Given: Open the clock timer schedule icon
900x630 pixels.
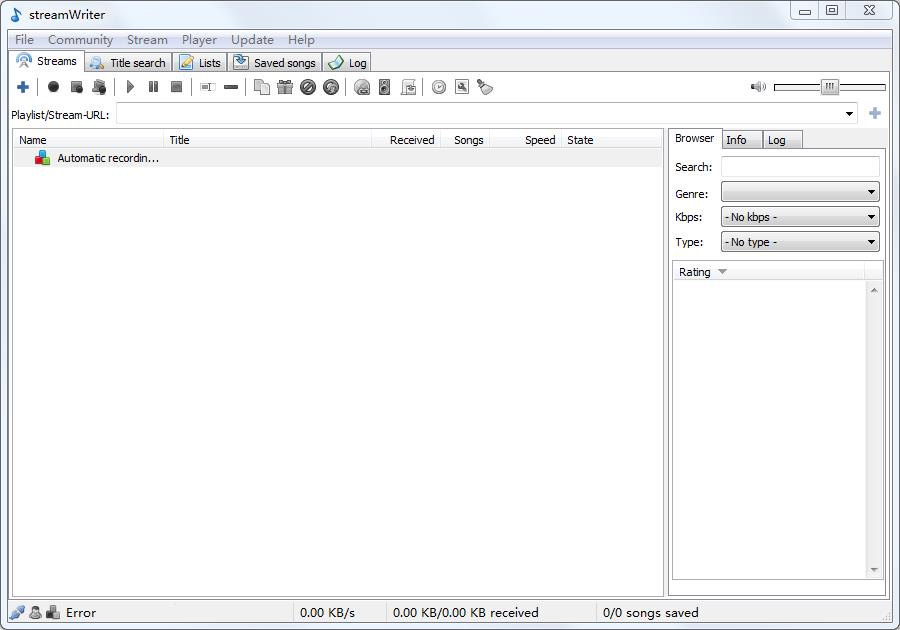Looking at the screenshot, I should click(x=439, y=87).
